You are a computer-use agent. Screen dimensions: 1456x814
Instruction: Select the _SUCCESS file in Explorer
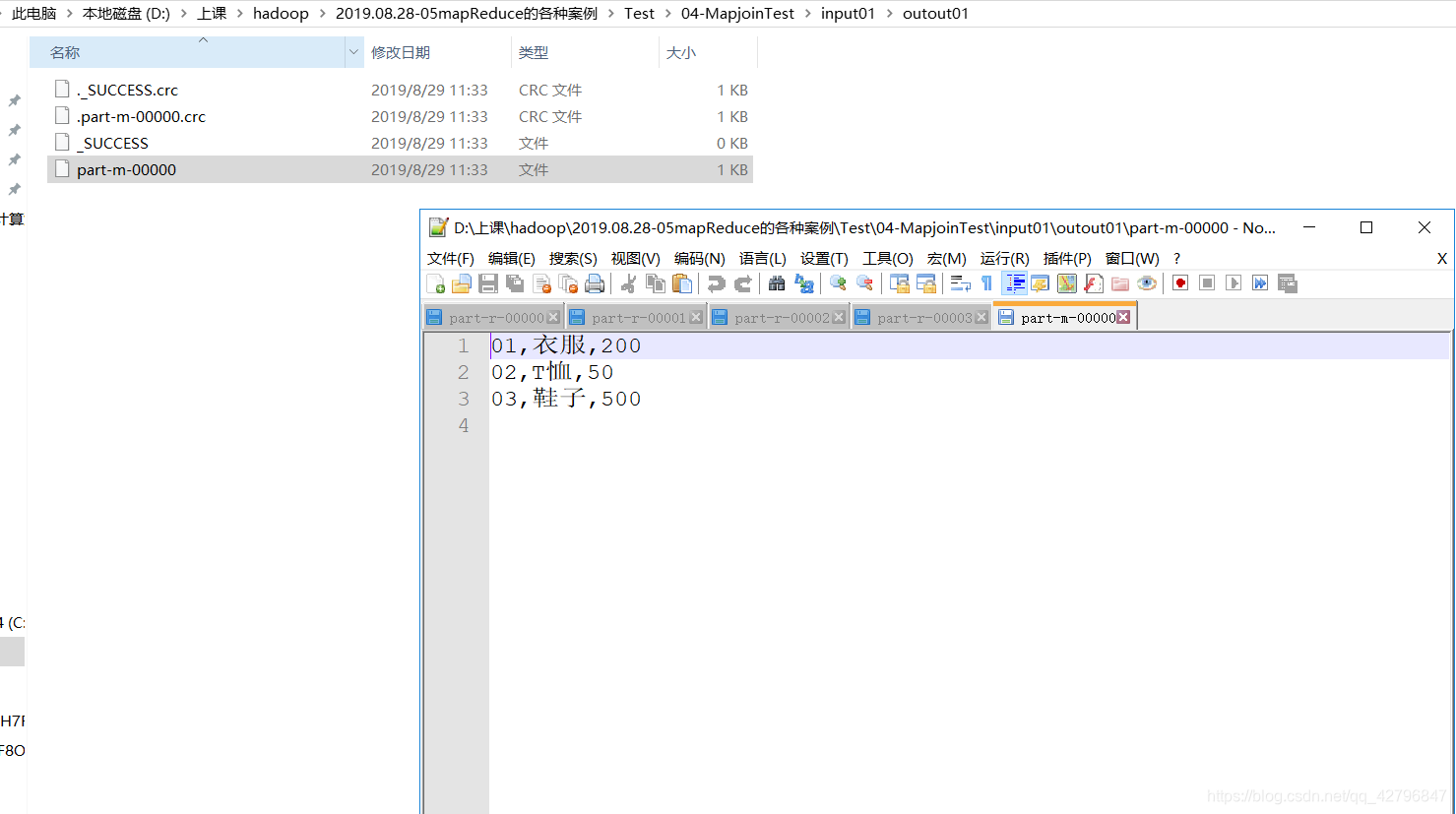point(400,143)
